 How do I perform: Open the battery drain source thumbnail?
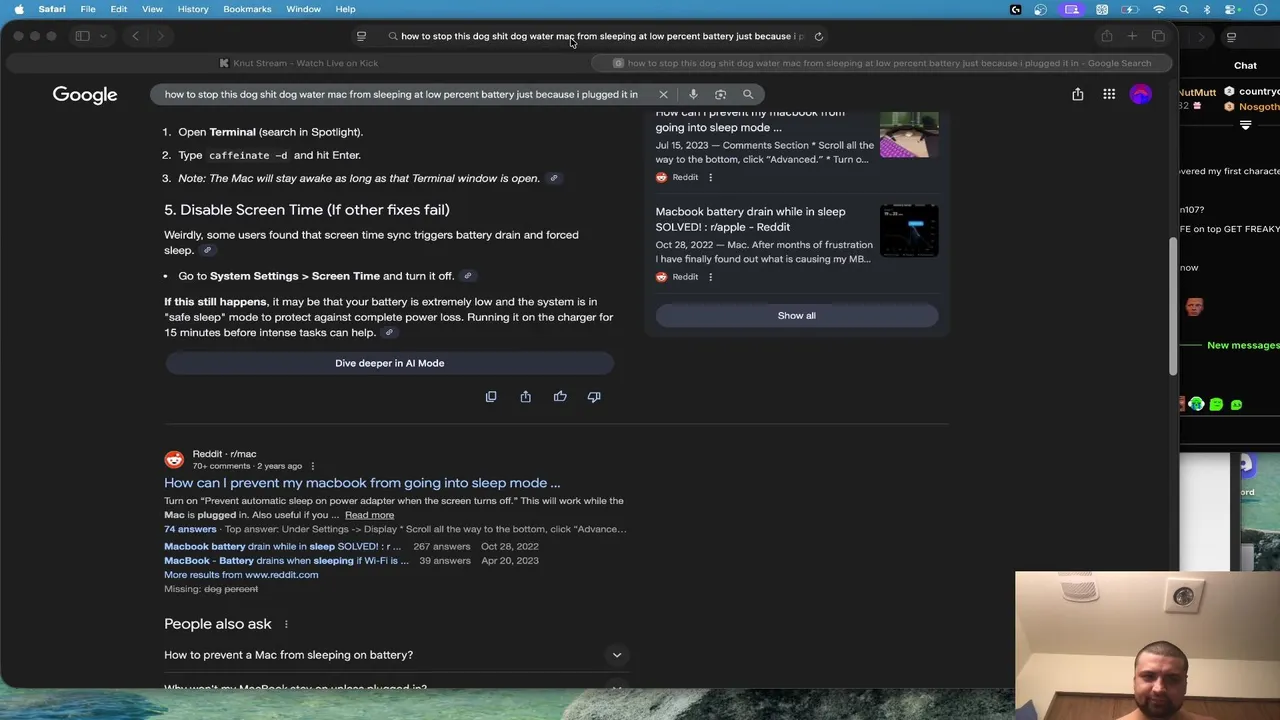909,230
